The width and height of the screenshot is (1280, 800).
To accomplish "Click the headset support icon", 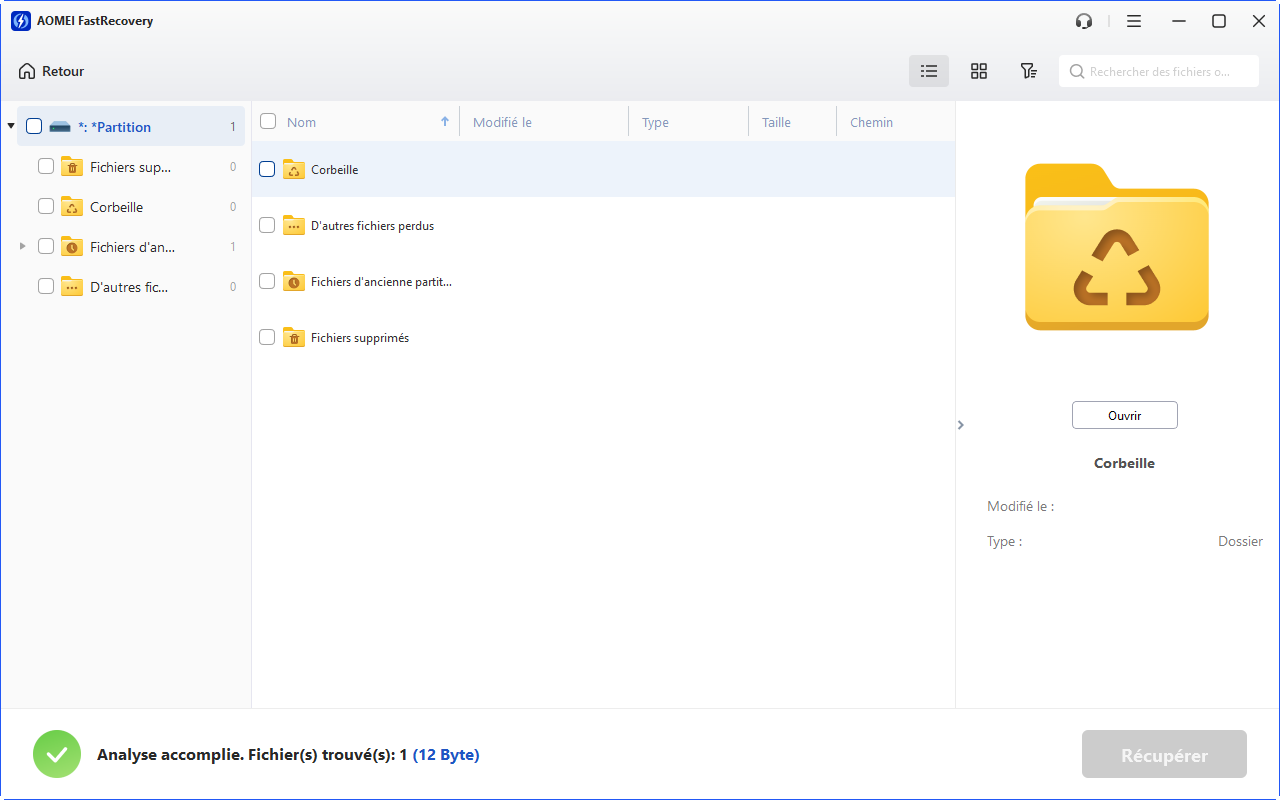I will click(1083, 21).
